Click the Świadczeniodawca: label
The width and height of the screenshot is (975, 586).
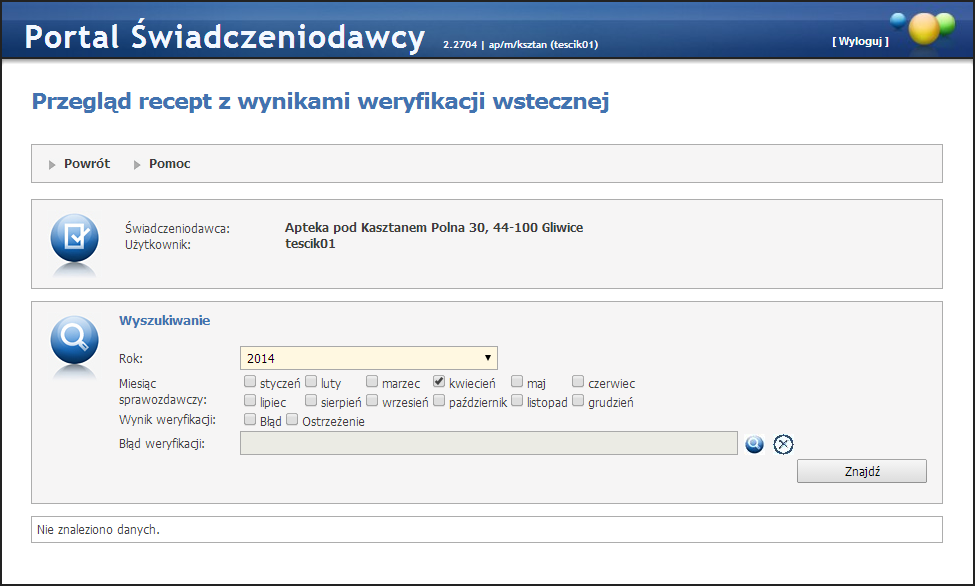[x=177, y=229]
